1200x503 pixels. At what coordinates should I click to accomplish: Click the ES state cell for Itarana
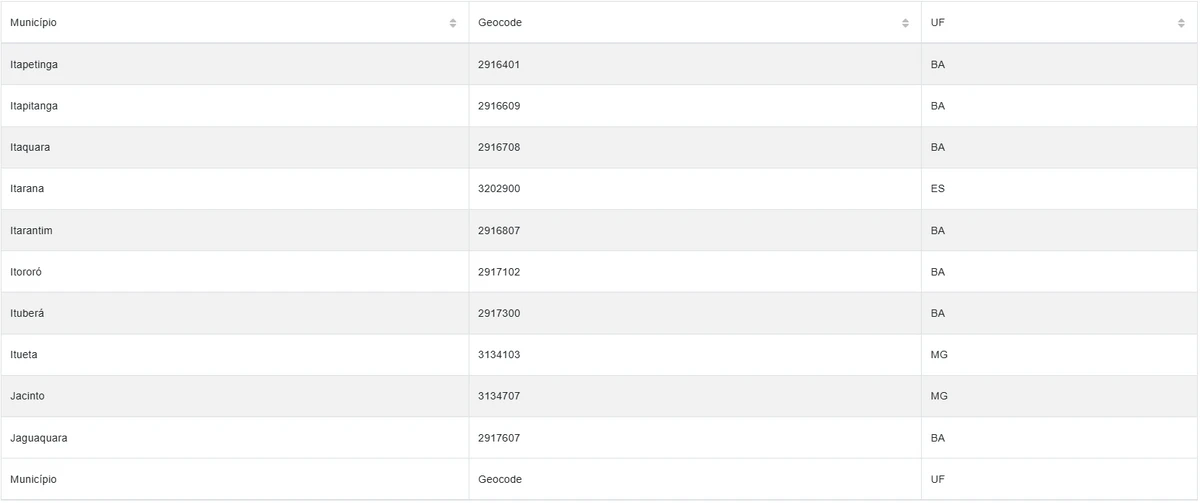pos(937,189)
